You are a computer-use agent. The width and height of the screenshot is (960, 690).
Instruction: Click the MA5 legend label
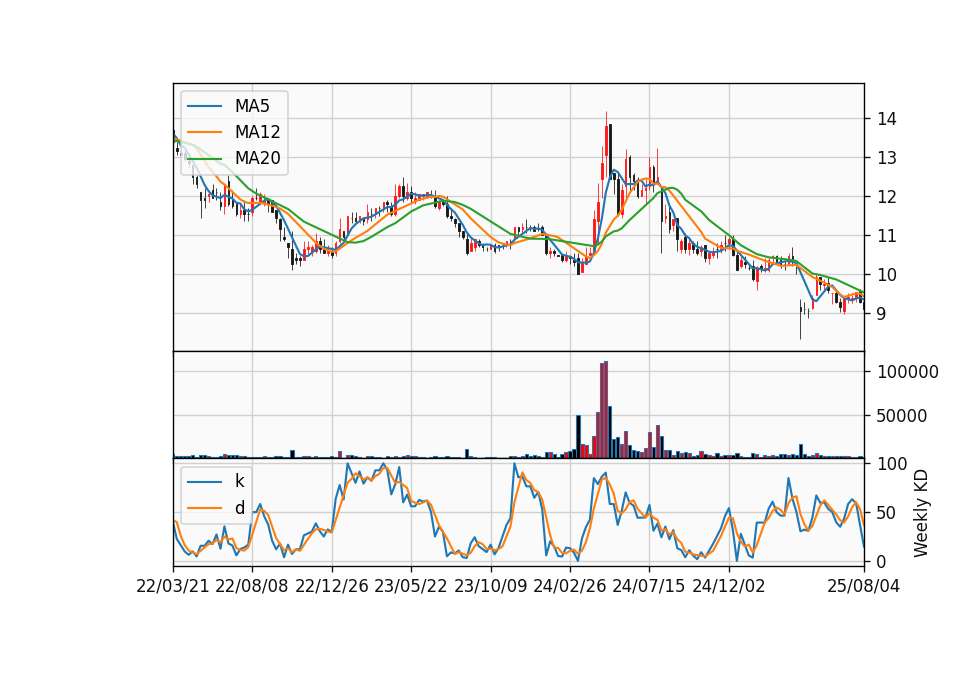[x=252, y=106]
